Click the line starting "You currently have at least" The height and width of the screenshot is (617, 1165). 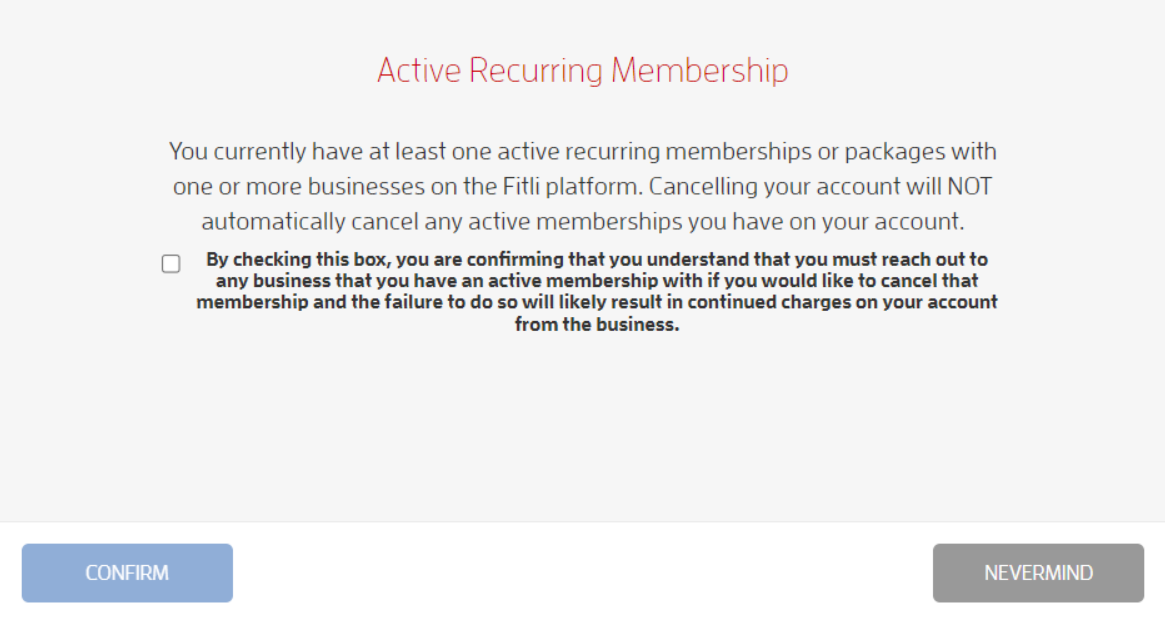[582, 152]
